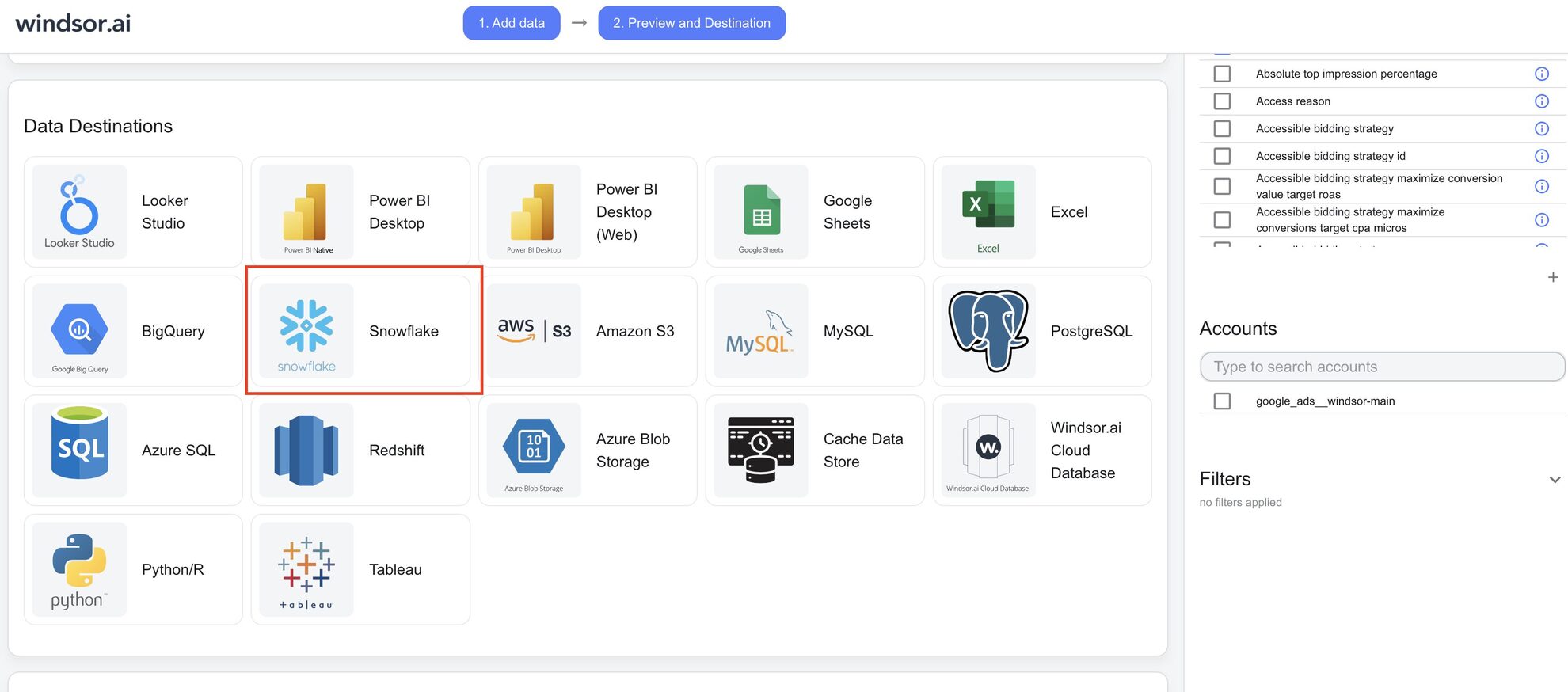Click the Azure Blob Storage label
Screen dimensions: 1568x692
tap(633, 450)
